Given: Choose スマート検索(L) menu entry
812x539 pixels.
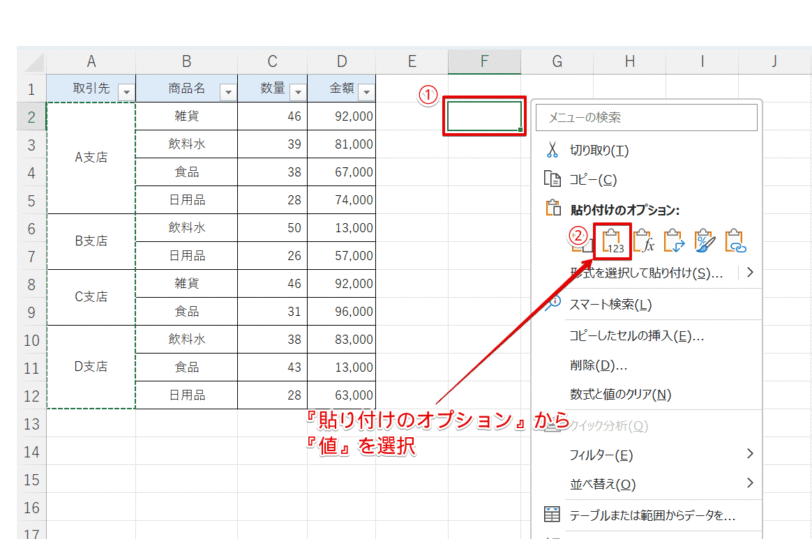Looking at the screenshot, I should pos(611,304).
